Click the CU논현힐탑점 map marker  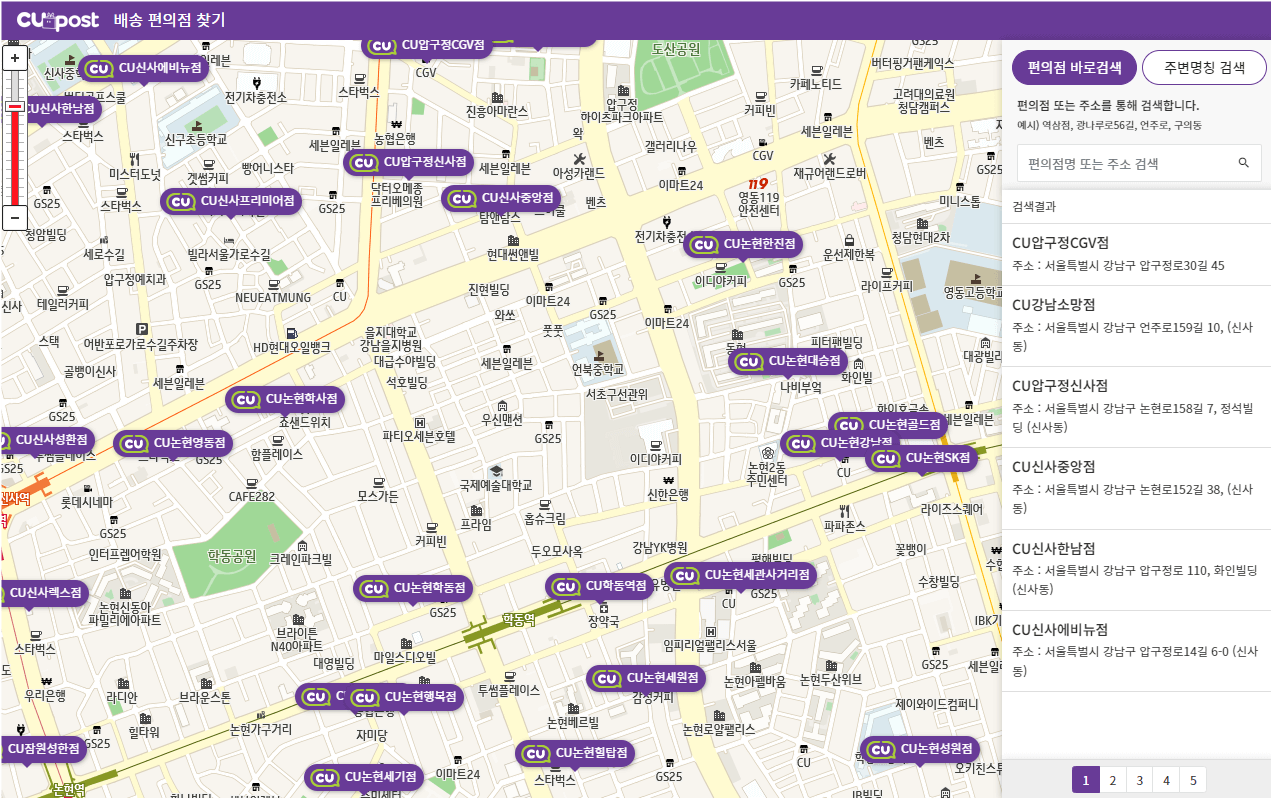(x=576, y=753)
